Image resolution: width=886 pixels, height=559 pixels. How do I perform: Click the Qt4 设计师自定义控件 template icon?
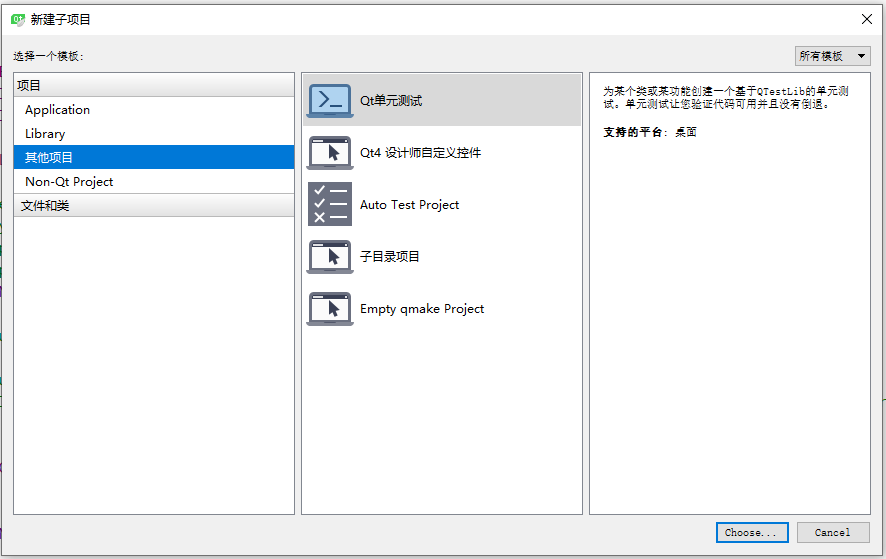[330, 153]
